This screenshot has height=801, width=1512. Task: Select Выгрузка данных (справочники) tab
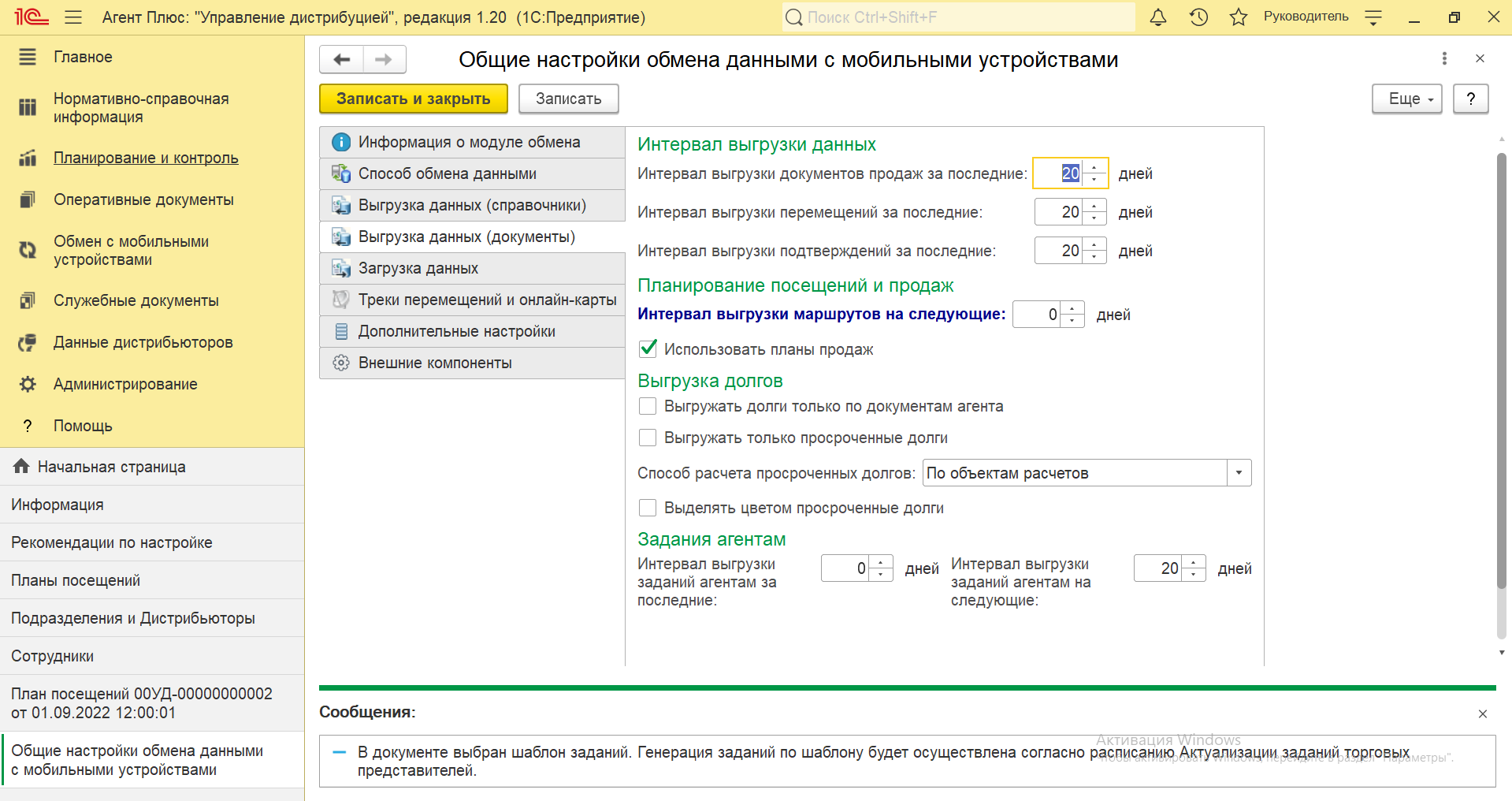pyautogui.click(x=472, y=205)
